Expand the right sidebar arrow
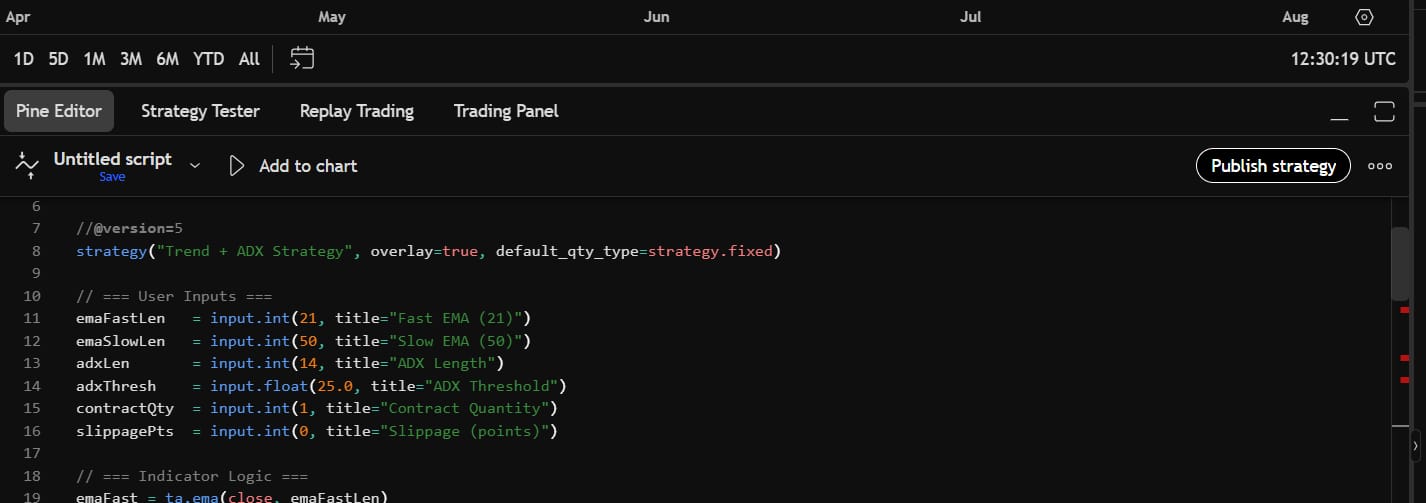Viewport: 1426px width, 503px height. tap(1416, 444)
